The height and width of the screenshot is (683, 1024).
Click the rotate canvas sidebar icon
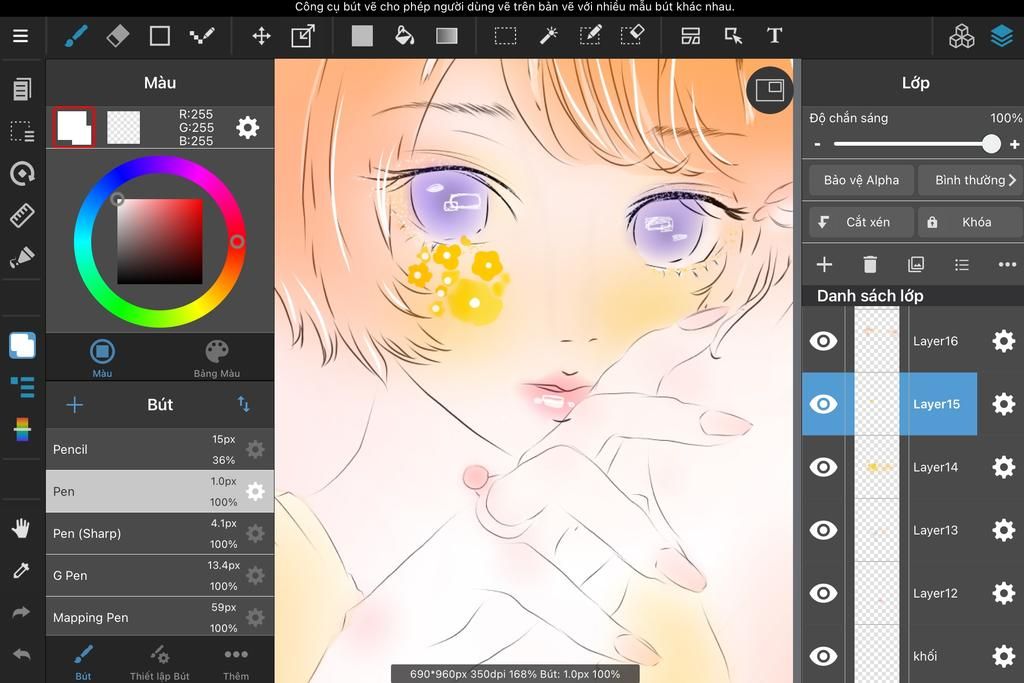coord(22,174)
